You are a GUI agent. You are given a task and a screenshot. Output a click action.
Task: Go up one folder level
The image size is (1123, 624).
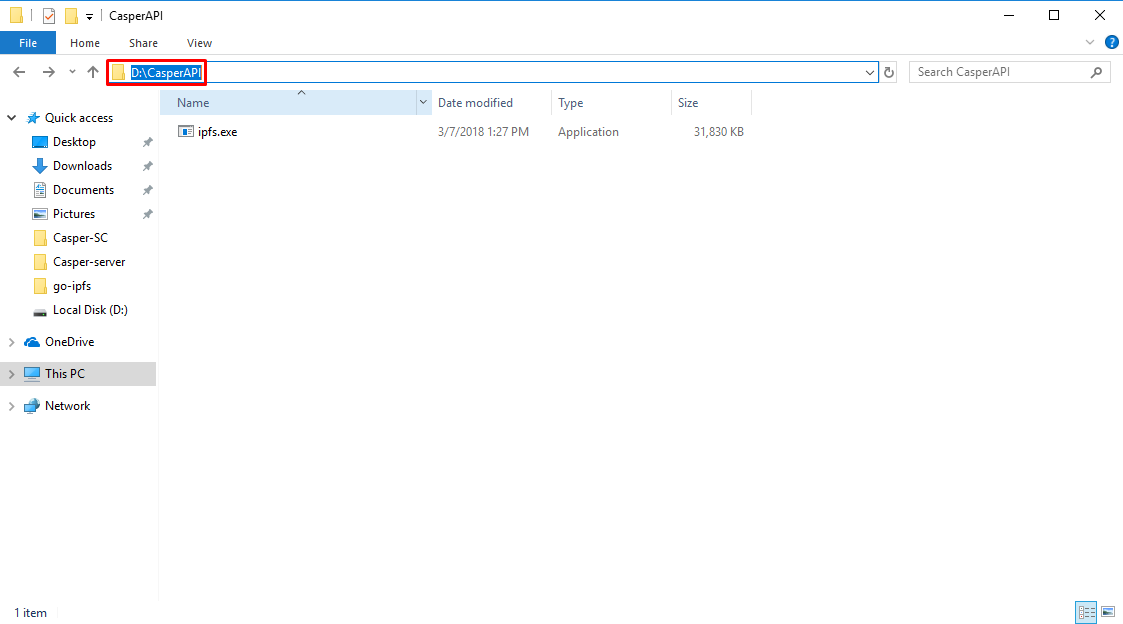click(x=92, y=72)
